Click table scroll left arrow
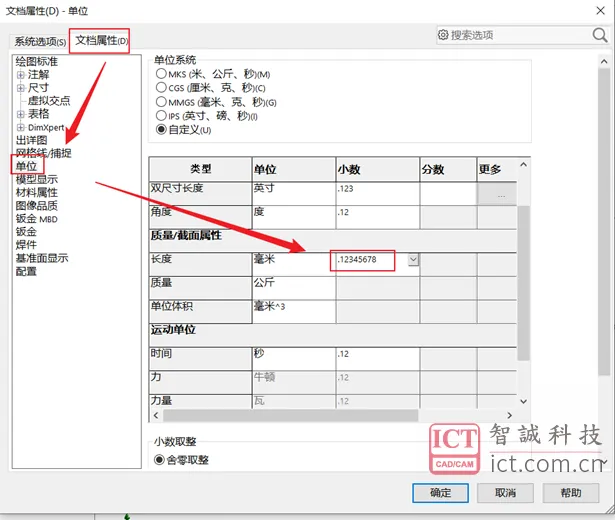Screen dimensions: 615x520 156,415
